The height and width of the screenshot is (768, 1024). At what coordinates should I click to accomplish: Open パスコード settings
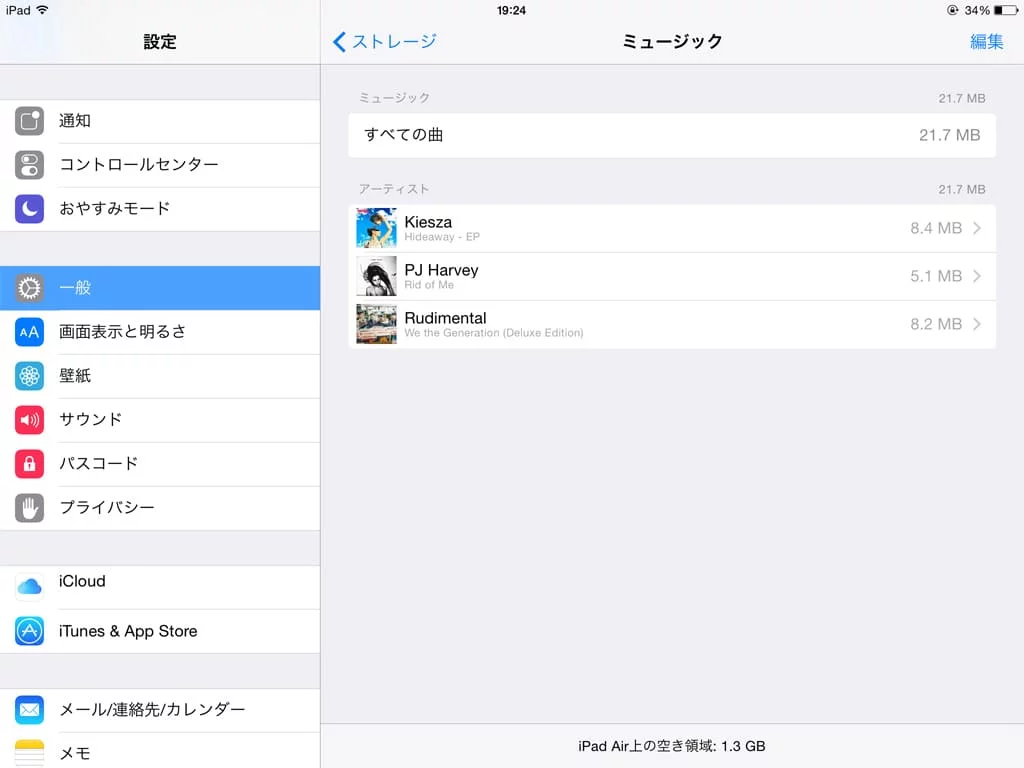click(x=160, y=464)
